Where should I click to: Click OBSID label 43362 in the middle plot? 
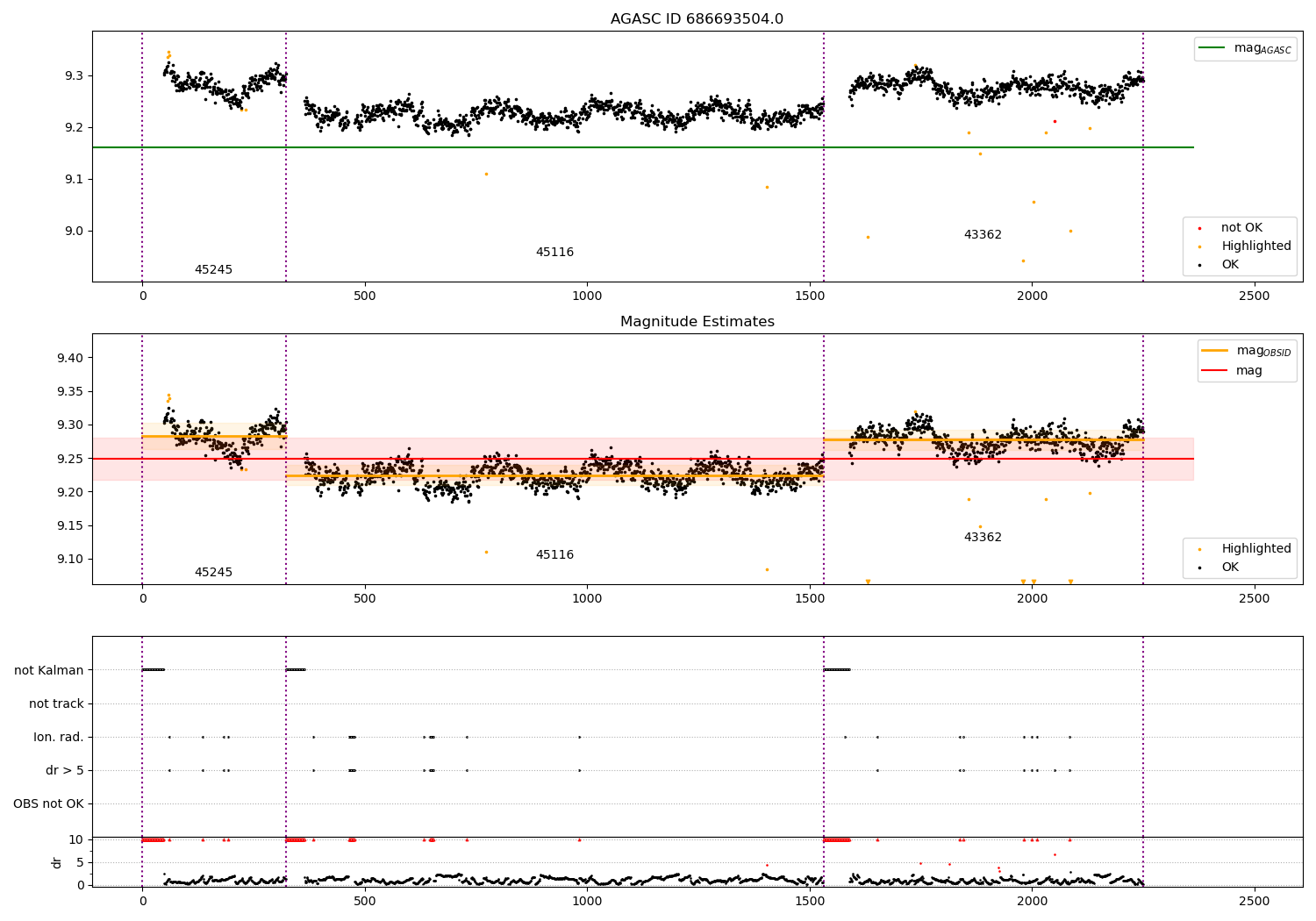point(983,537)
